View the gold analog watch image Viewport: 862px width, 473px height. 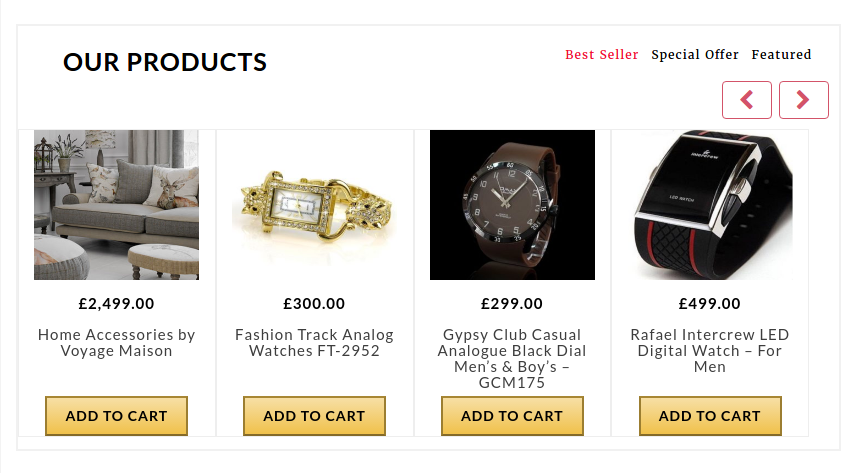pos(314,205)
